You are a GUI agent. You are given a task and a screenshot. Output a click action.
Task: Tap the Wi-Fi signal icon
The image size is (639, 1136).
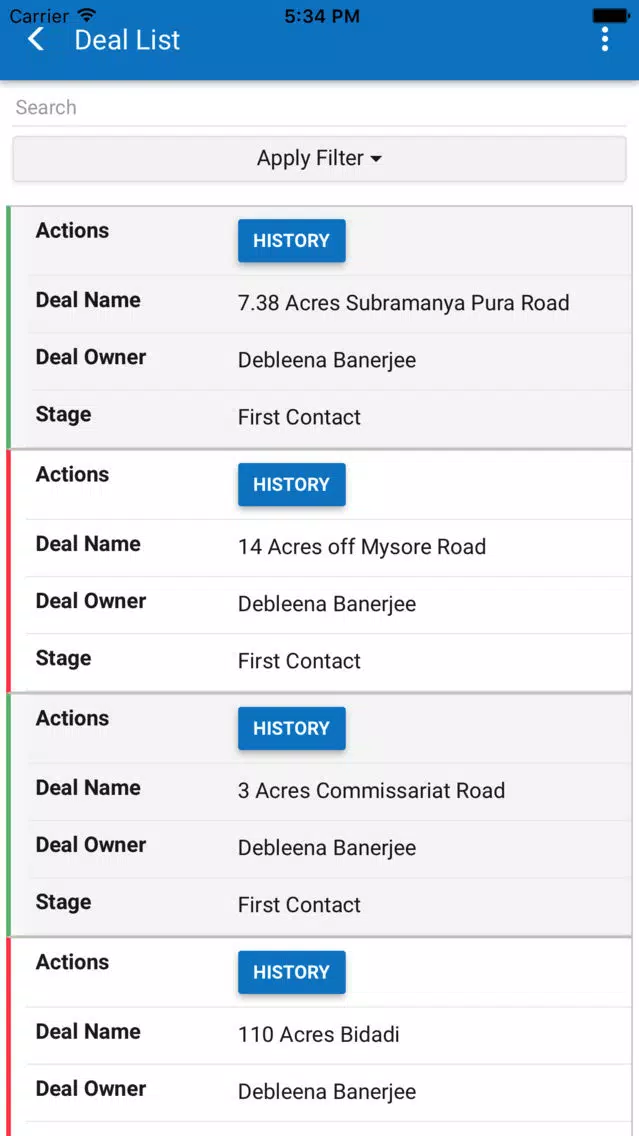click(x=87, y=15)
